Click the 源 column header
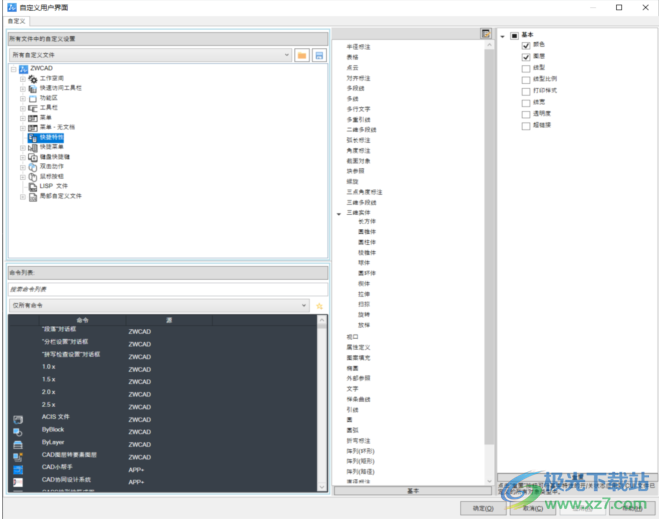 point(169,320)
